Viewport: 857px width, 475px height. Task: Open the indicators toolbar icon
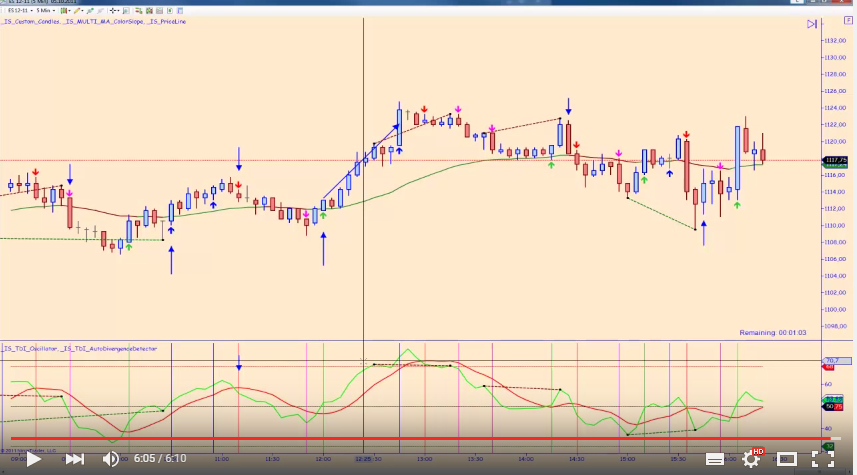[149, 10]
